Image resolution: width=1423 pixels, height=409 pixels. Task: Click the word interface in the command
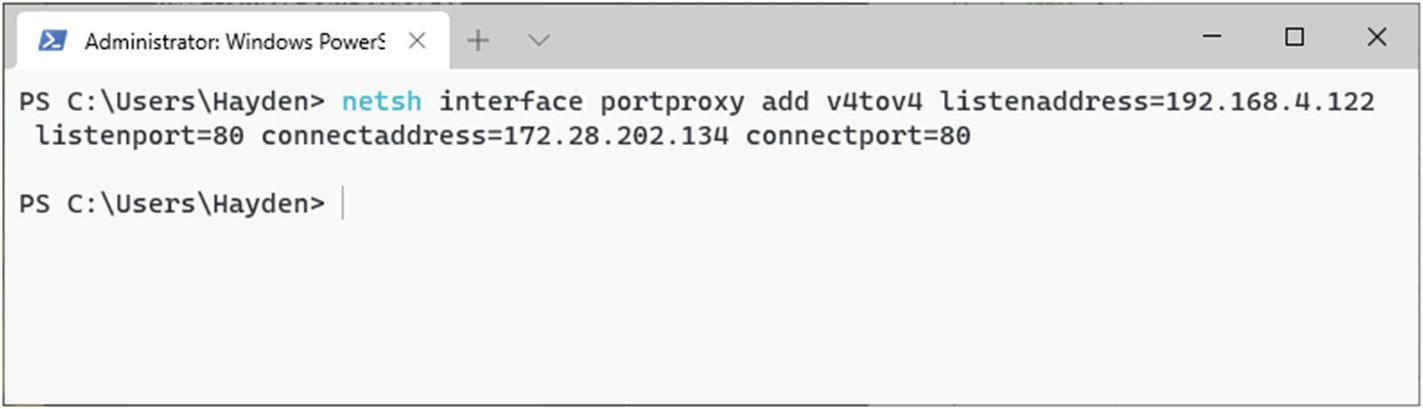[x=511, y=101]
